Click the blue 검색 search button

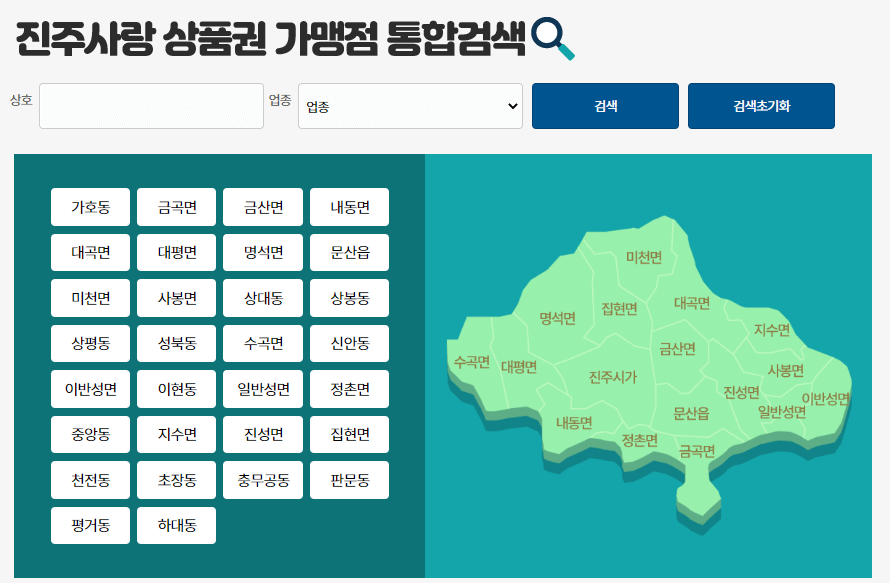click(604, 105)
